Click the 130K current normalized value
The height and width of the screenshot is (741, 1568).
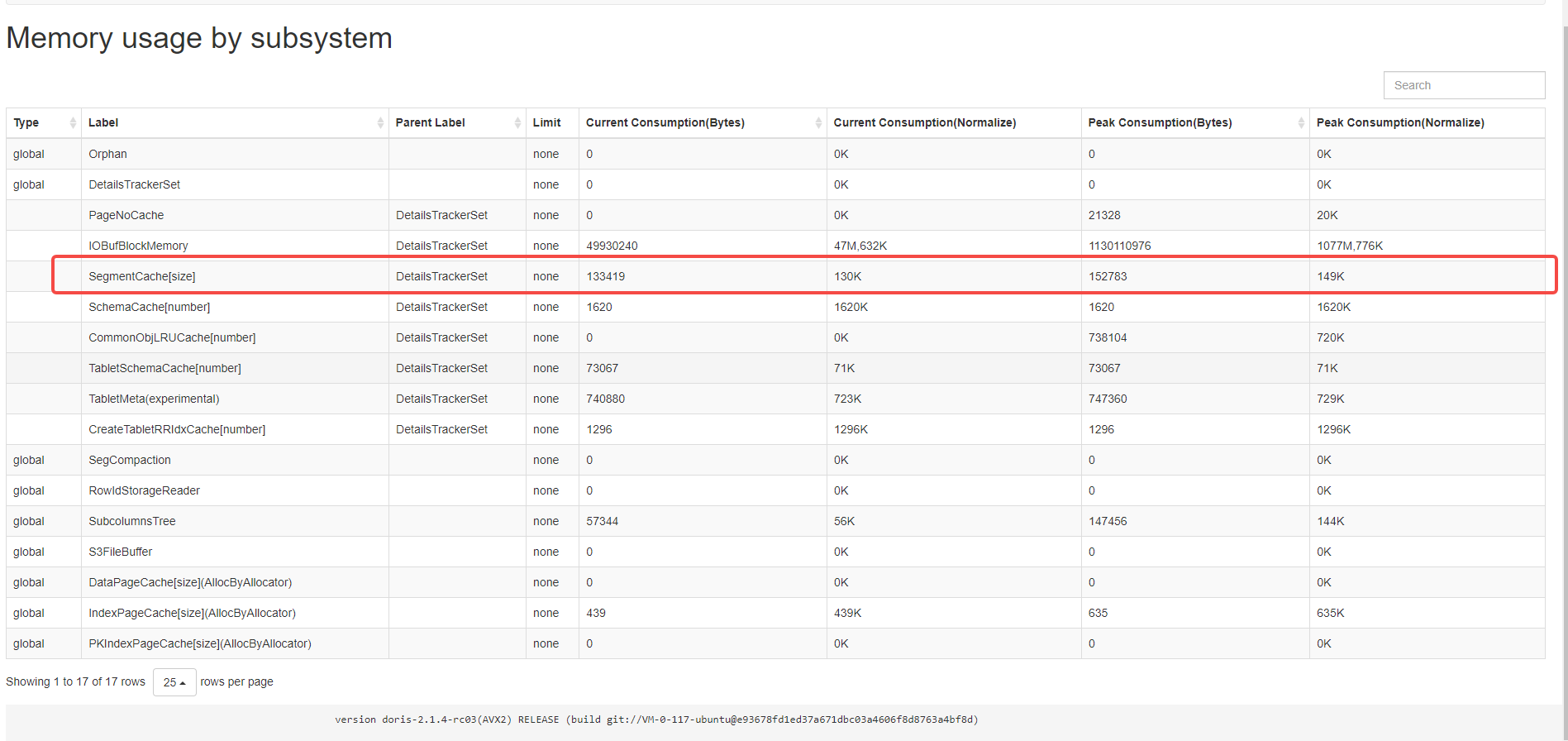click(848, 276)
